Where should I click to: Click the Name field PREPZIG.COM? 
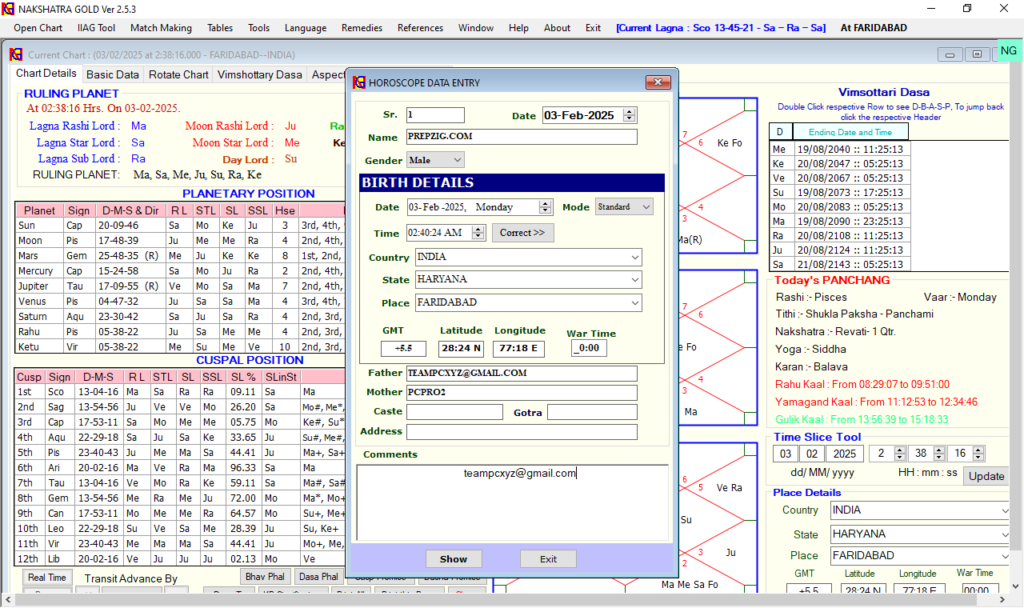click(522, 136)
